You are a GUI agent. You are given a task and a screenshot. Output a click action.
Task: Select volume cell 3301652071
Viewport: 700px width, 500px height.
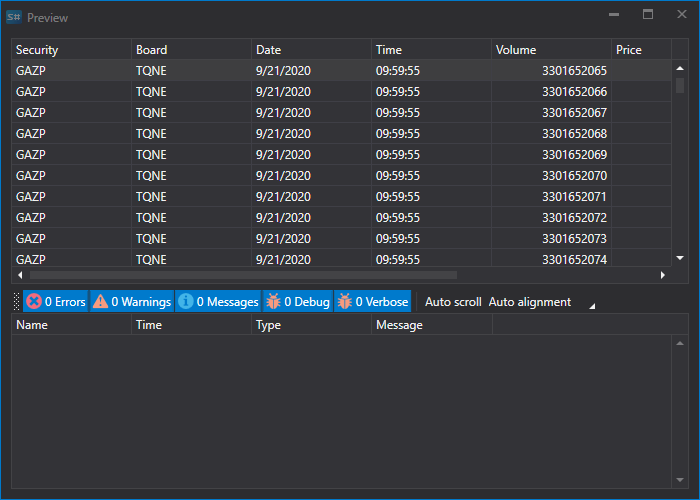tap(552, 196)
